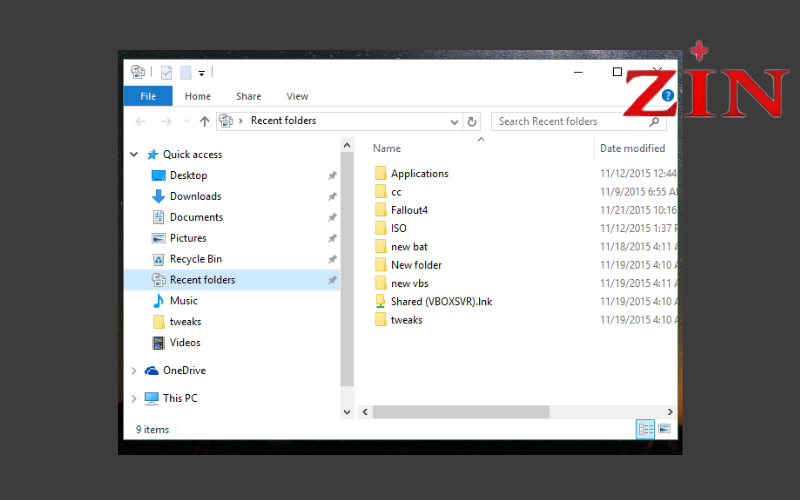
Task: Click navigation pane scroll down arrow
Action: (x=347, y=412)
